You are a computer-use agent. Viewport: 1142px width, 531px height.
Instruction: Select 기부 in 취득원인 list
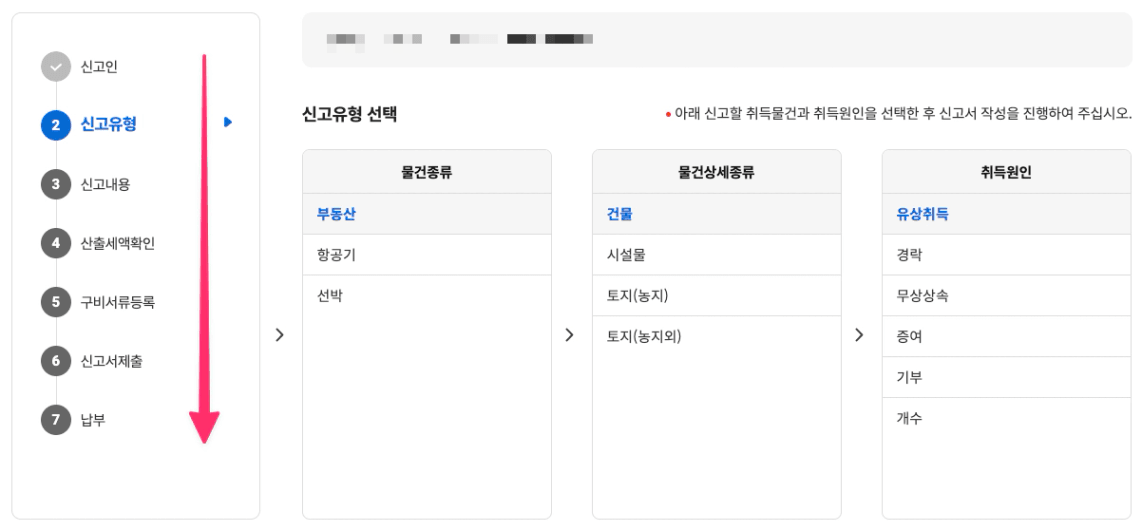click(1007, 377)
